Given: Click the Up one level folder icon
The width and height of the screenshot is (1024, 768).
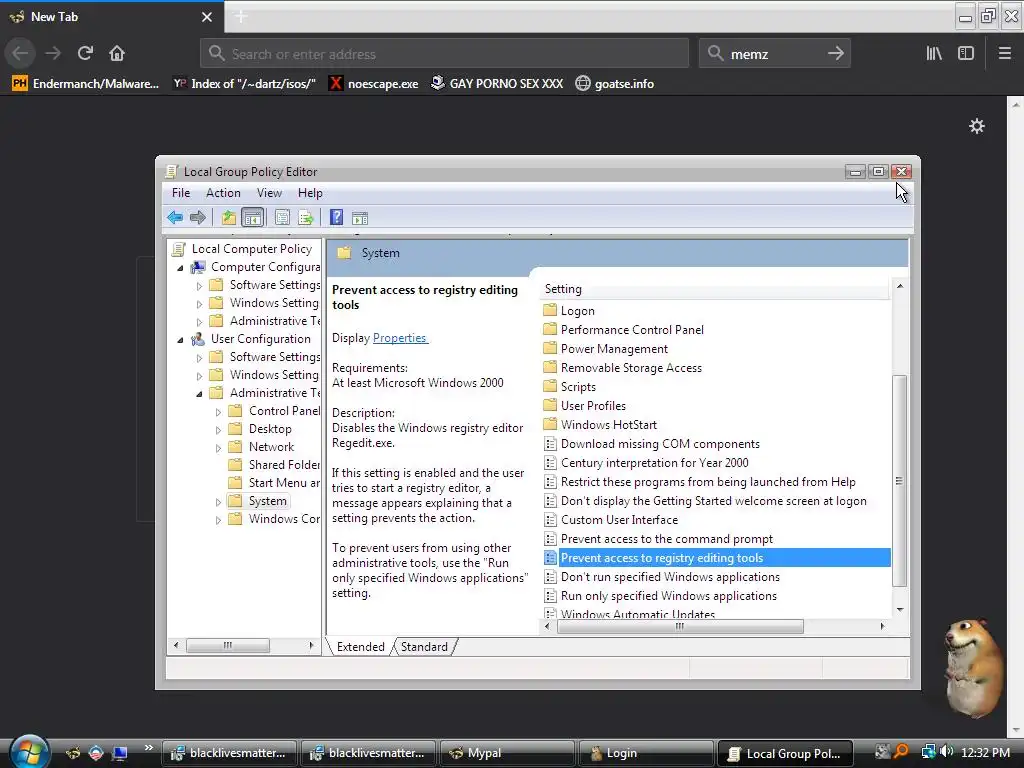Looking at the screenshot, I should point(228,217).
